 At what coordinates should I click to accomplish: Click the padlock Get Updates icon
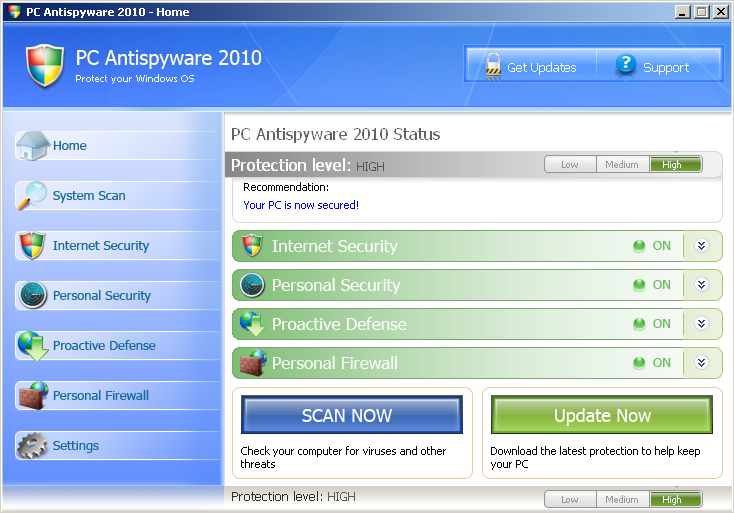493,66
